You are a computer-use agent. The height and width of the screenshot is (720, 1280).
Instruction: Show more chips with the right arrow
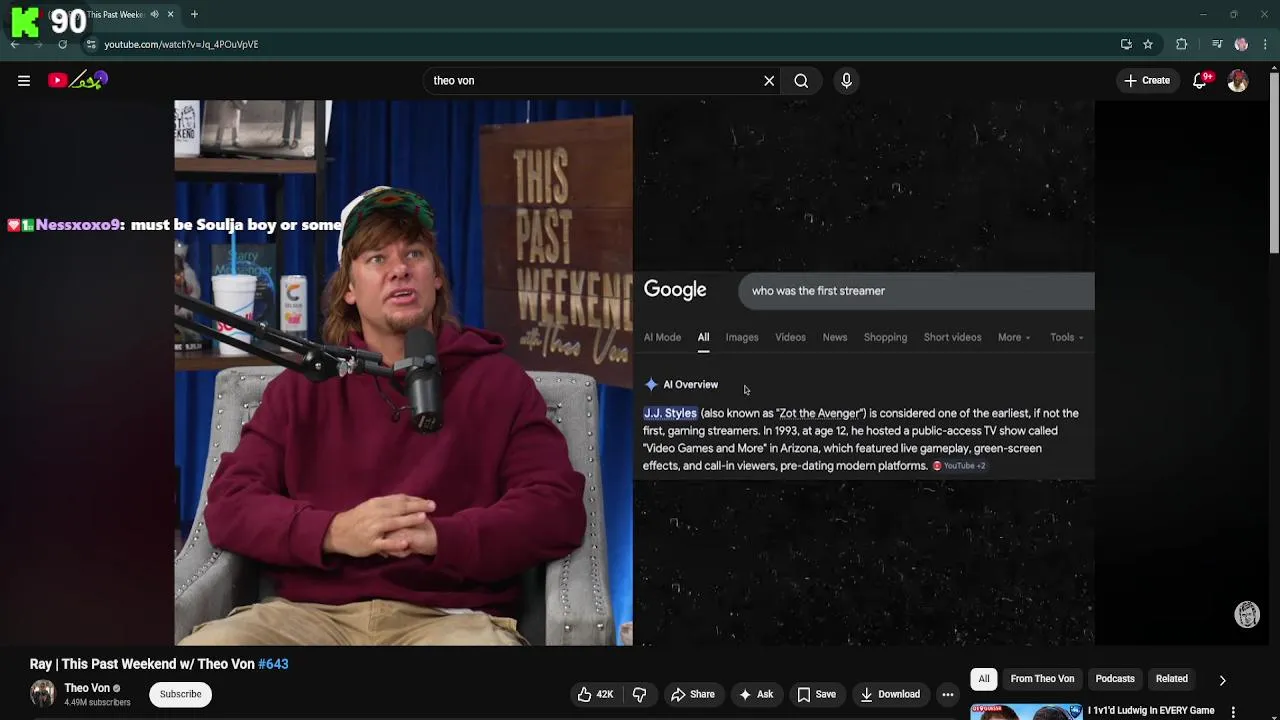pyautogui.click(x=1222, y=680)
